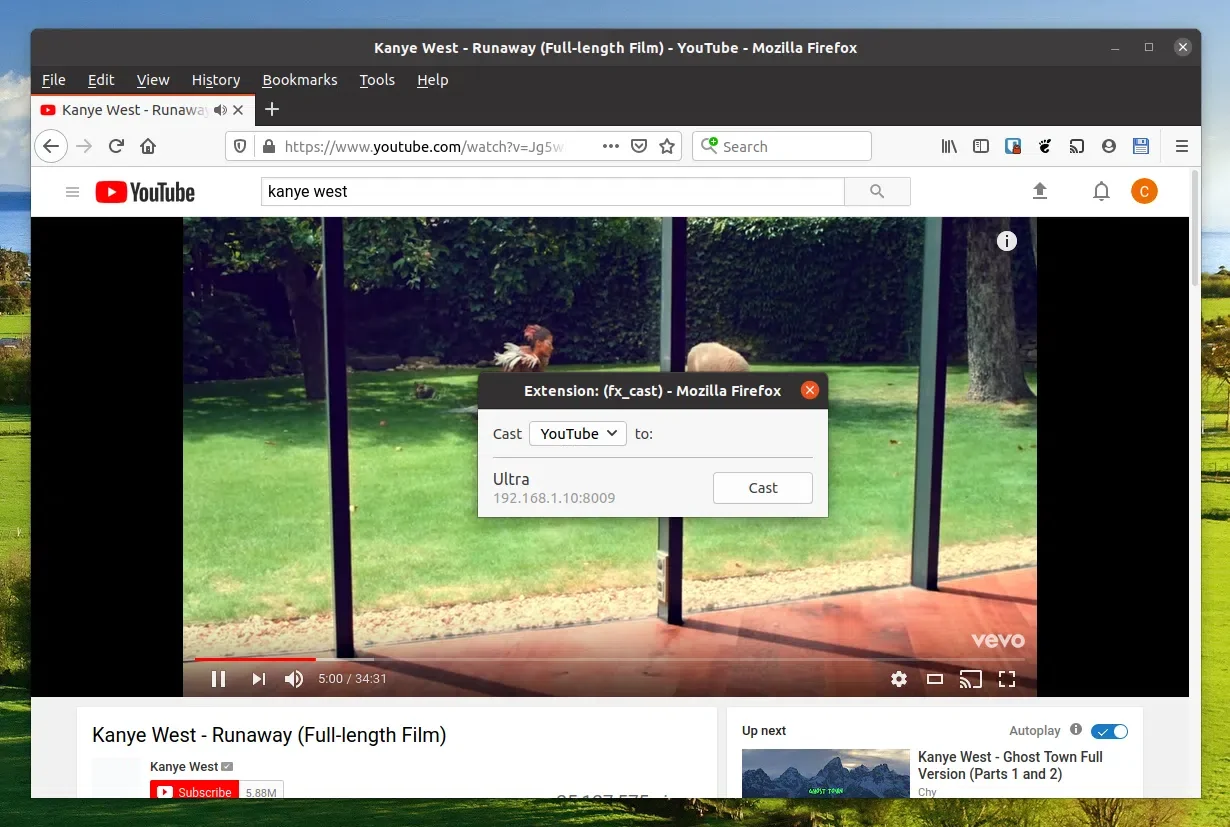Click the video time display 5:00 / 34:31
Screen dimensions: 1230x827
(352, 679)
